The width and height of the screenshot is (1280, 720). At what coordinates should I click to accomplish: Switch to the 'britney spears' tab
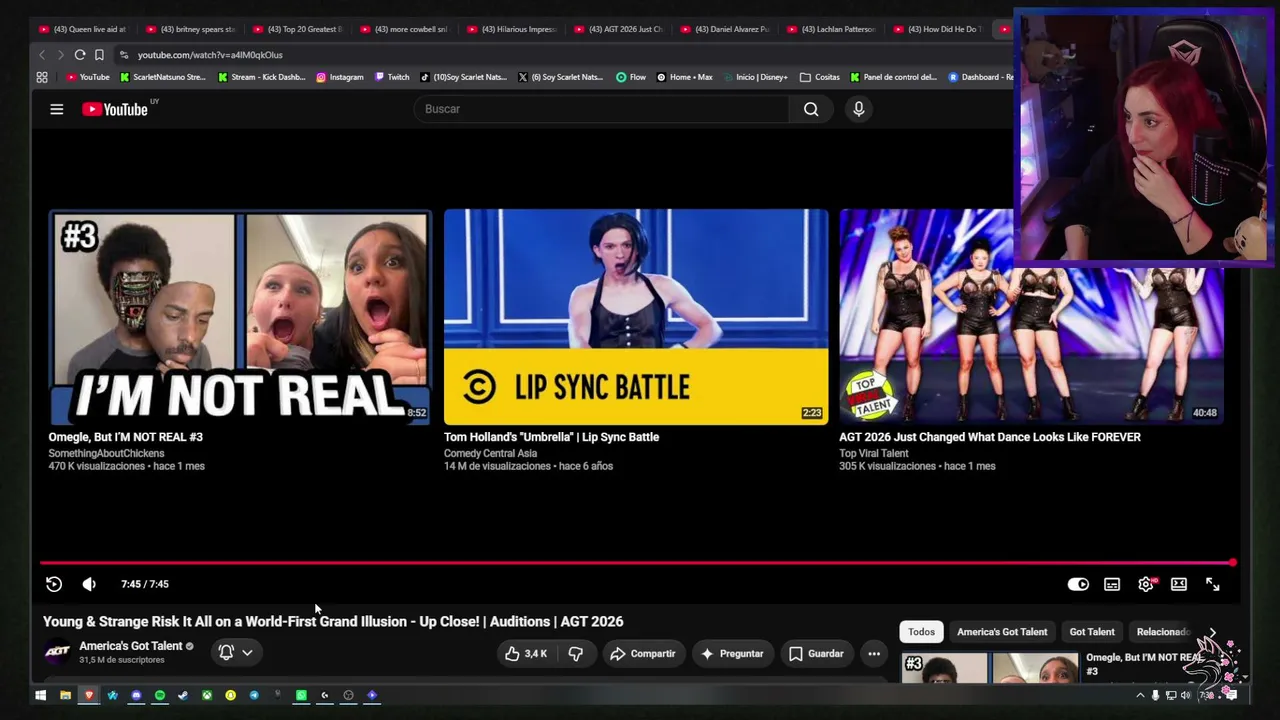point(190,29)
